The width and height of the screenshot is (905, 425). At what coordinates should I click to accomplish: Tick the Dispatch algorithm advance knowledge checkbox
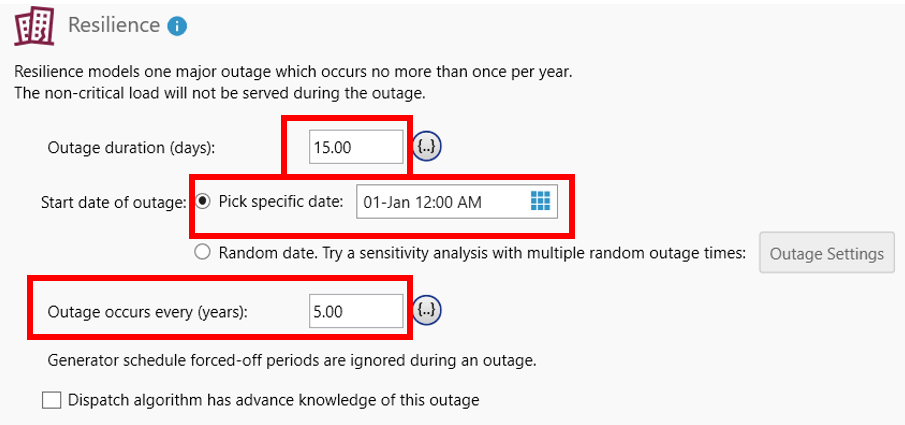pos(52,400)
